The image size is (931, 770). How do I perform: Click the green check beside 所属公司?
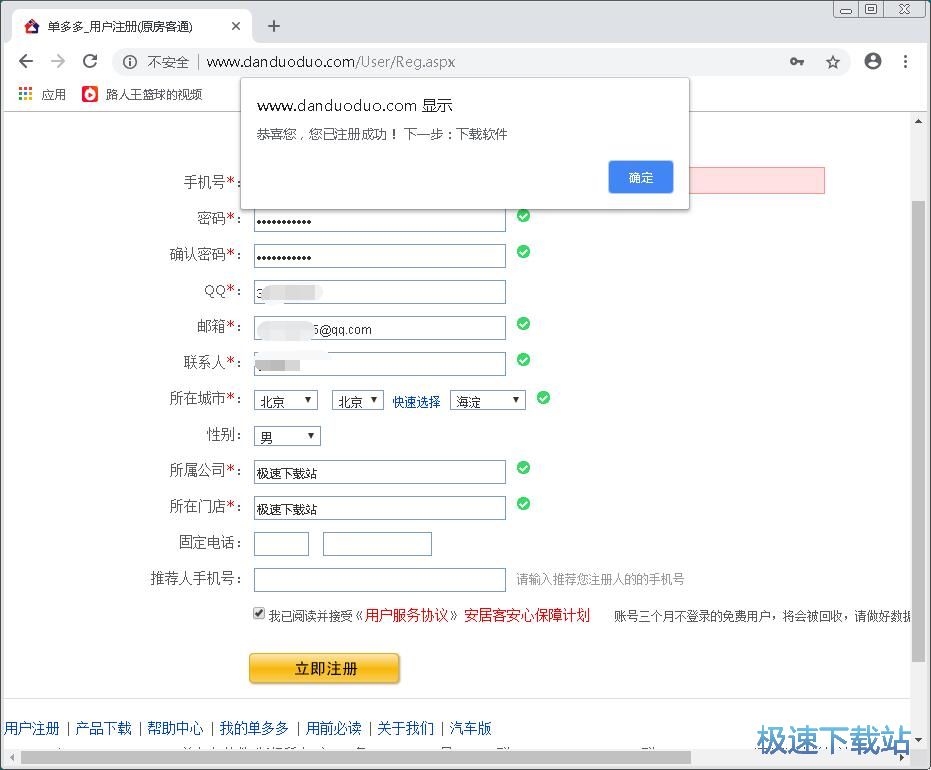click(x=523, y=468)
